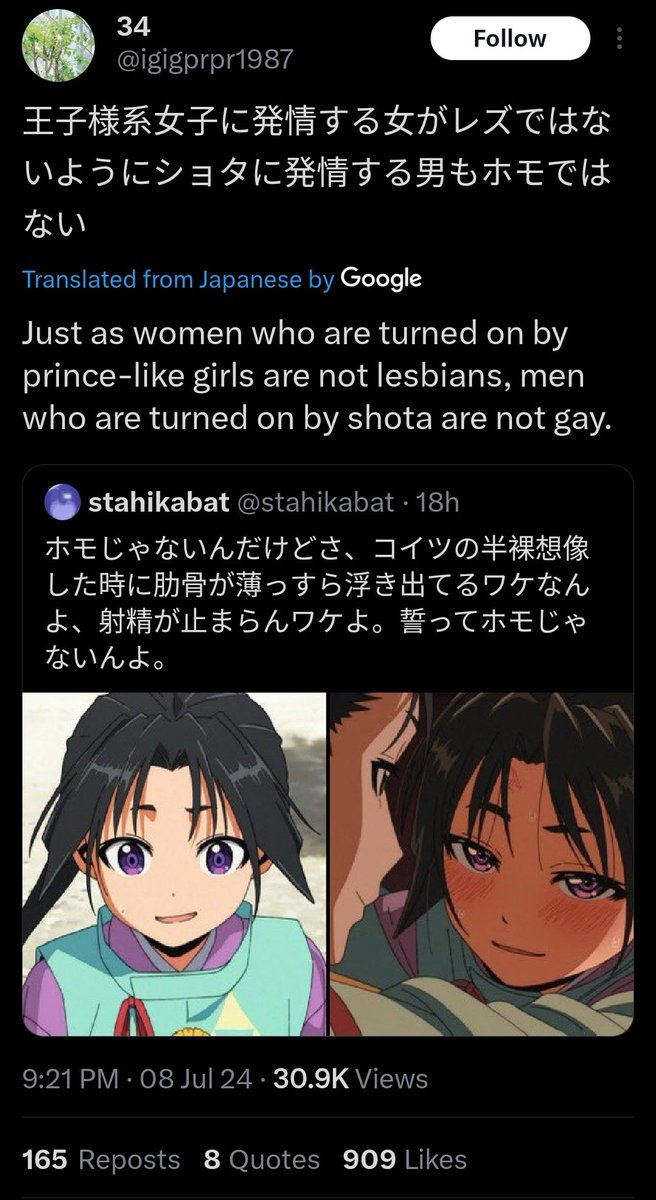The image size is (656, 1200).
Task: Show the 165 Reposts list
Action: (x=101, y=1160)
